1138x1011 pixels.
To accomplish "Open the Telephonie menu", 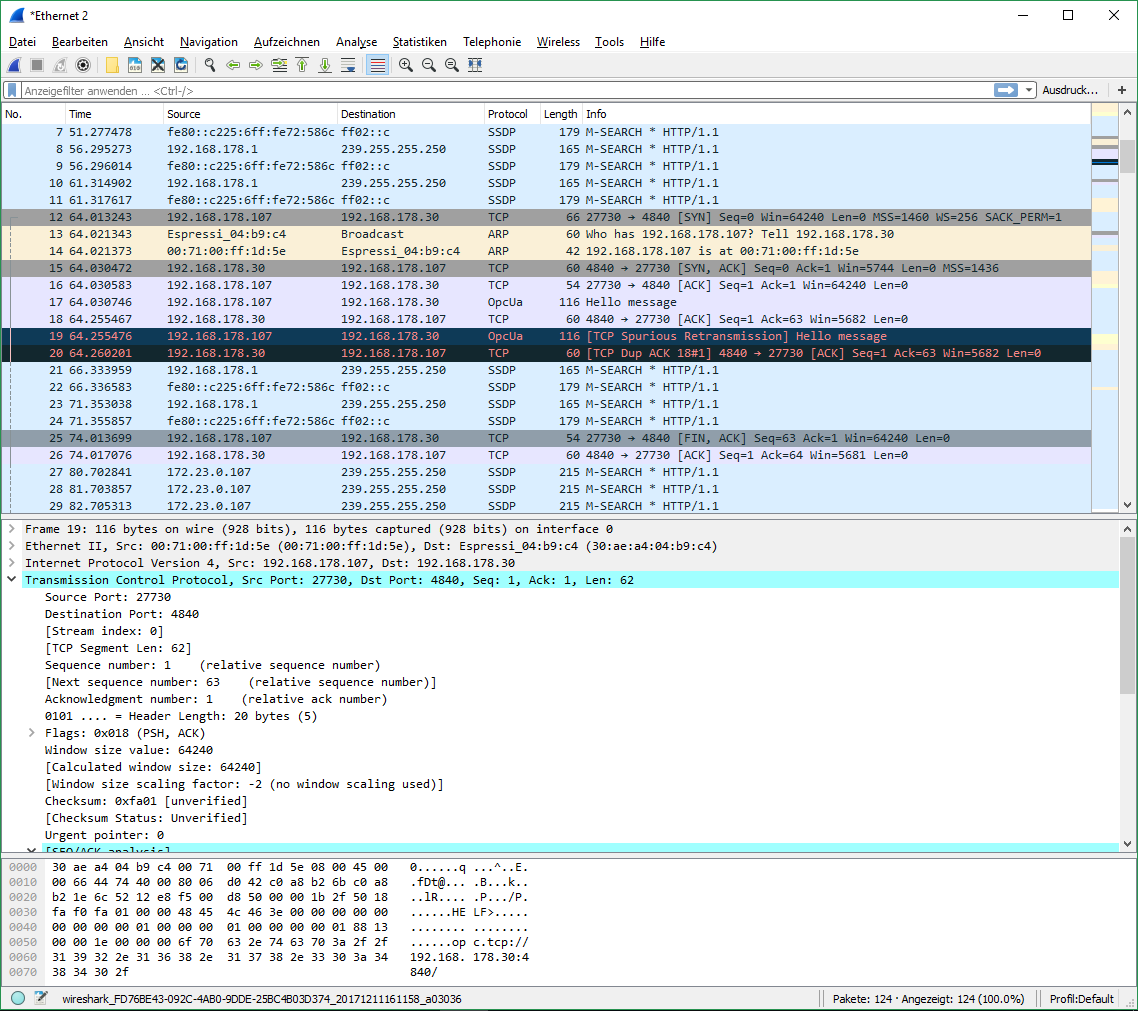I will [x=492, y=42].
